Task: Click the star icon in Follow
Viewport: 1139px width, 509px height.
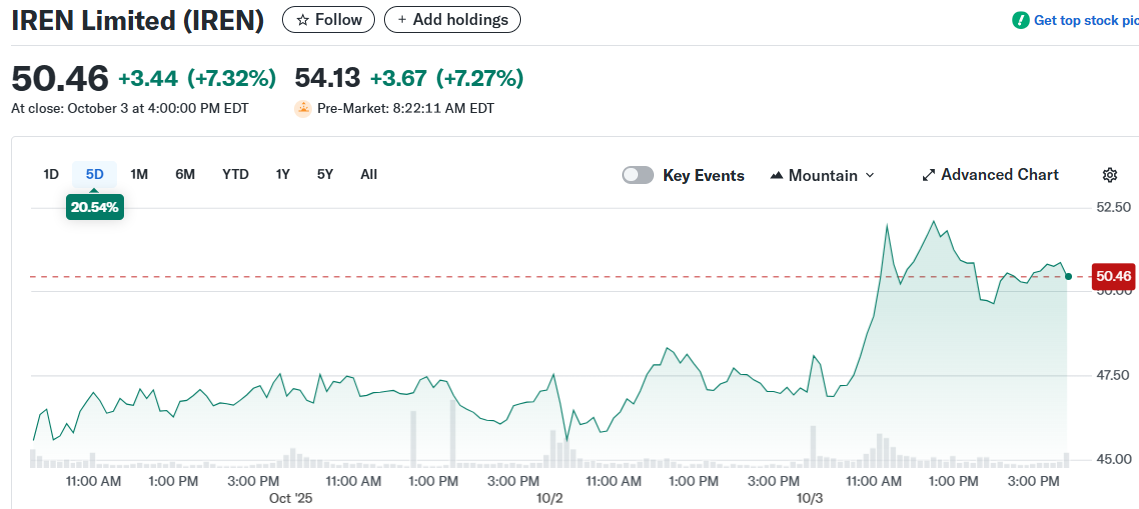Action: coord(302,20)
